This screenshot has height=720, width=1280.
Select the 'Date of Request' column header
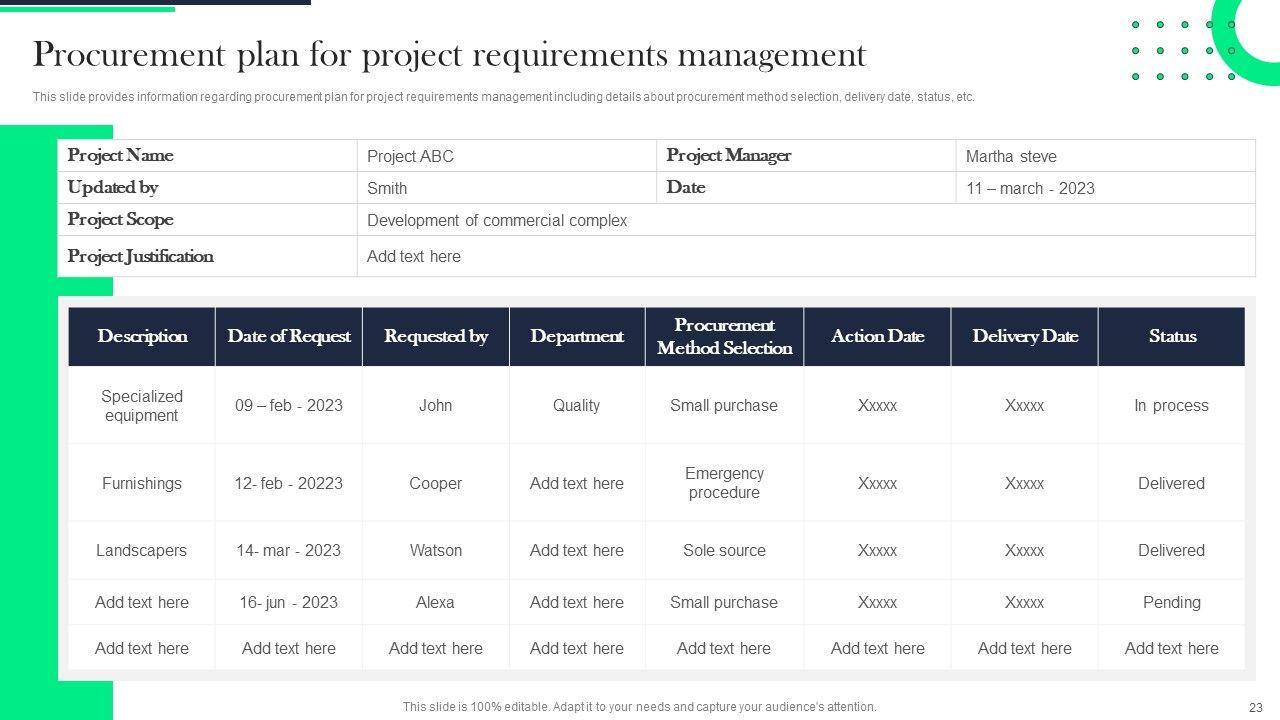(x=289, y=336)
